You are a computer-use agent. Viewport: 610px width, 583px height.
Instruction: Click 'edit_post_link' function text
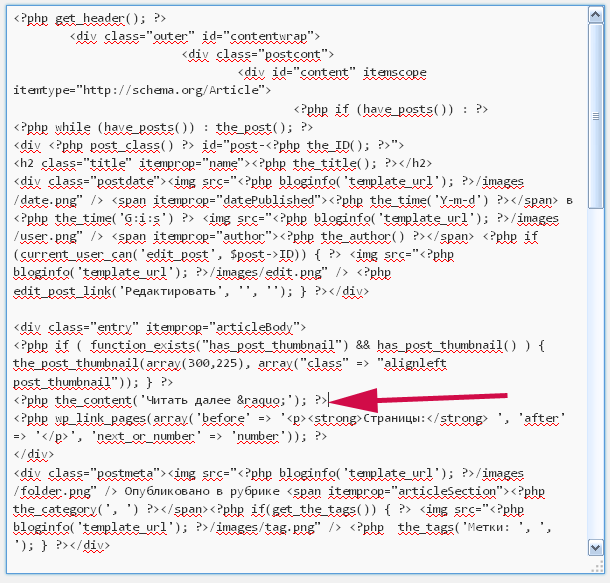tap(62, 291)
